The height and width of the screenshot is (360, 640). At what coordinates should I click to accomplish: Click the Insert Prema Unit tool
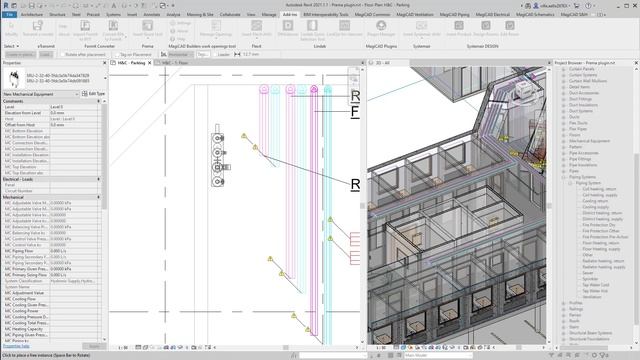[147, 29]
